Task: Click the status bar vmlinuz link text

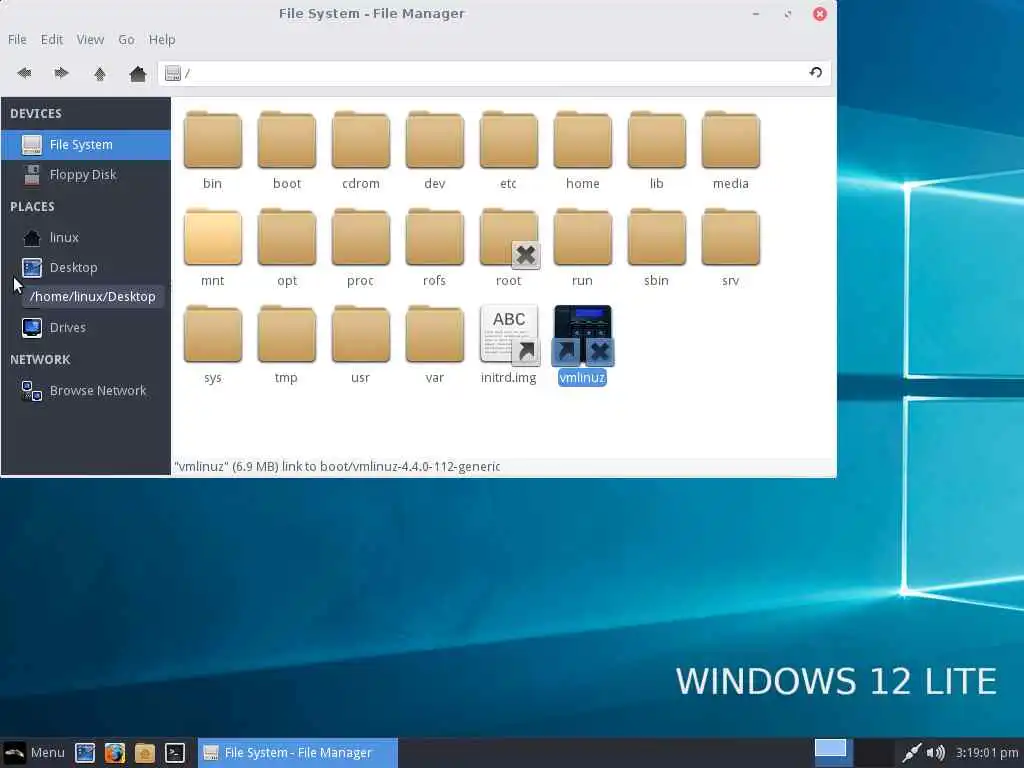Action: (337, 466)
